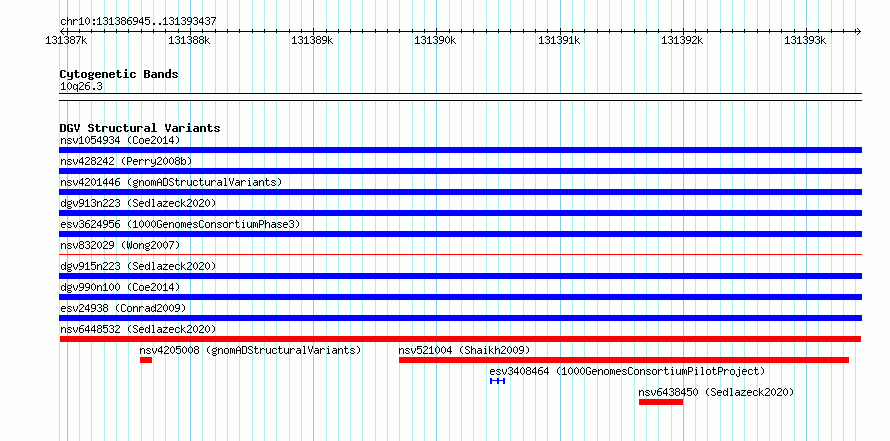
Task: Click the 131392k ruler tick label
Action: point(682,40)
